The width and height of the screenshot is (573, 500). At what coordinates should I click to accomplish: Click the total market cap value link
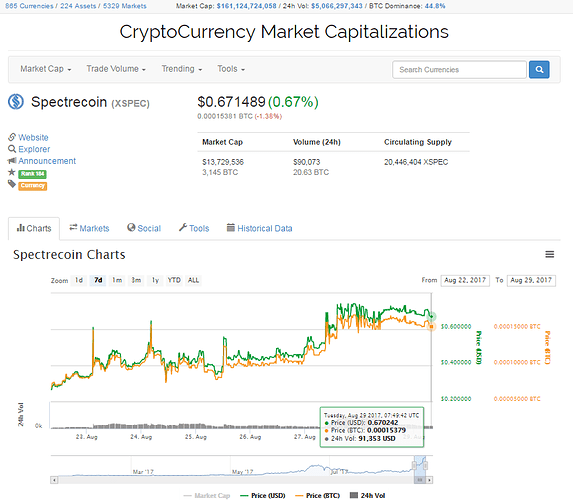click(x=247, y=6)
